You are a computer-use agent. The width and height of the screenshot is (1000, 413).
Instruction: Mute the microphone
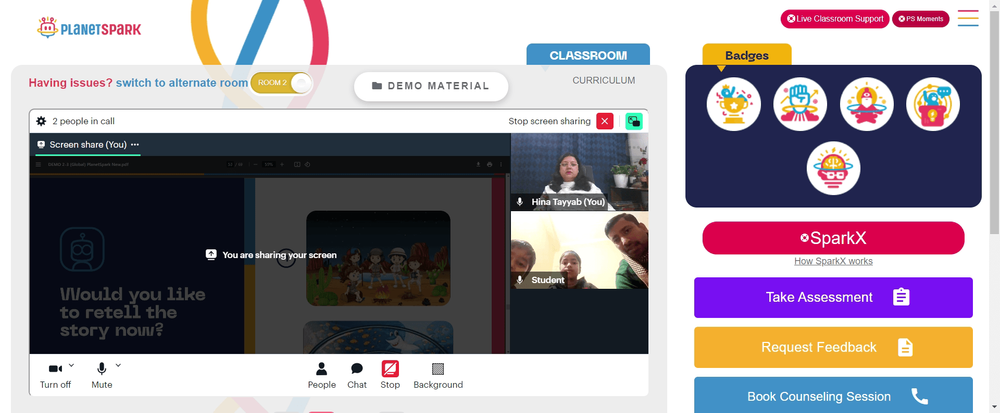tap(101, 375)
